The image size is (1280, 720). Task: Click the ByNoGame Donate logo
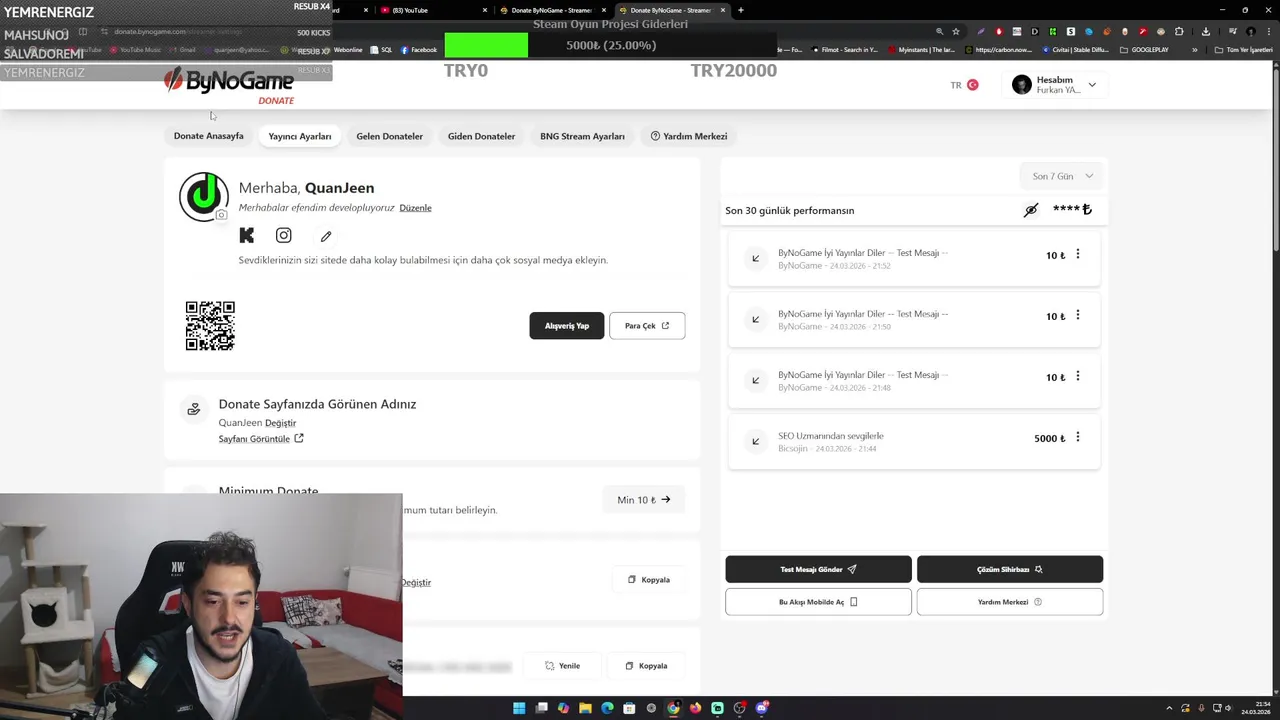(x=229, y=85)
